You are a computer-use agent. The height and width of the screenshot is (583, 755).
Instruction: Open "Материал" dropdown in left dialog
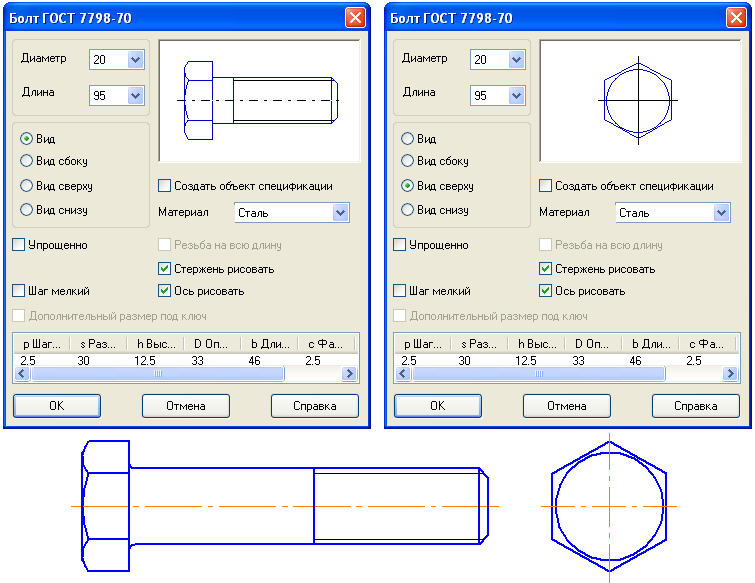pyautogui.click(x=340, y=213)
